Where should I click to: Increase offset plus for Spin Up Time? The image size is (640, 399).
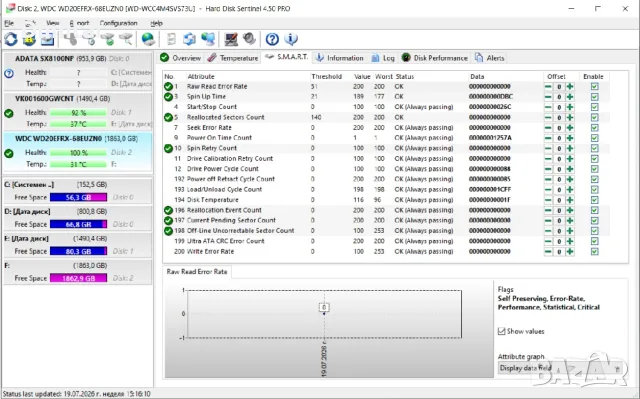[x=570, y=97]
